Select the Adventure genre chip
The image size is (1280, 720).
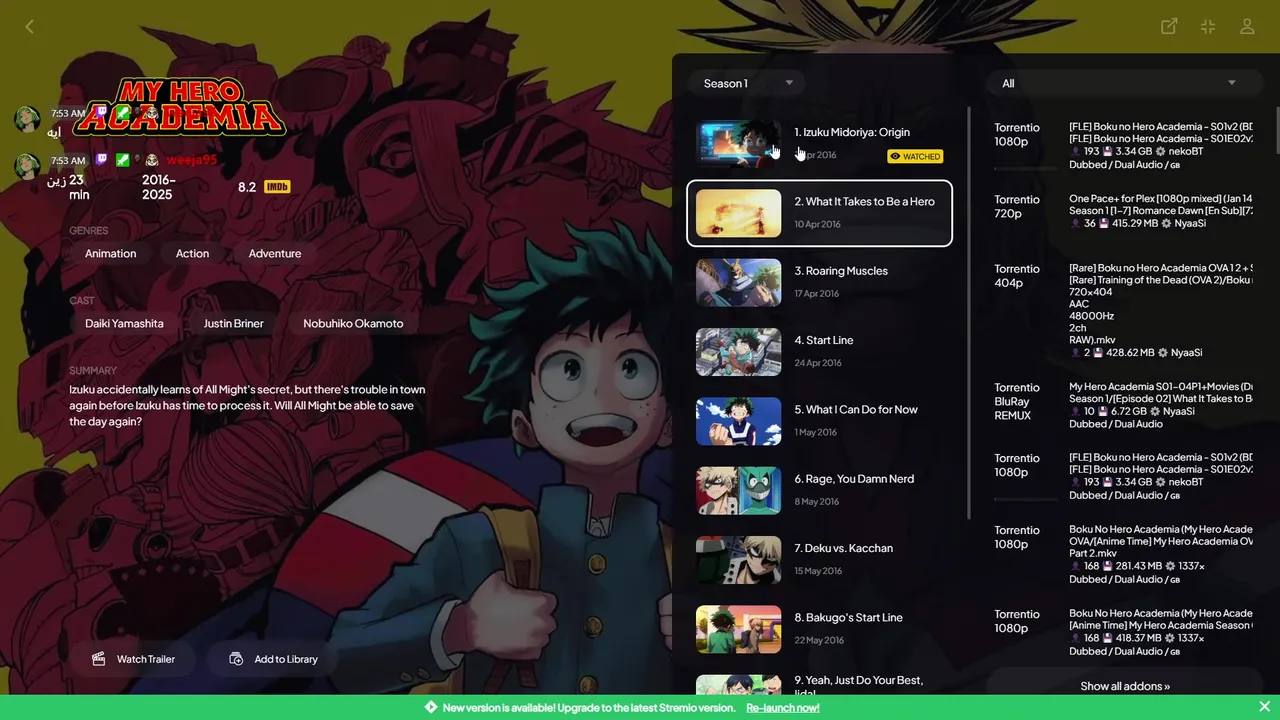click(x=275, y=254)
